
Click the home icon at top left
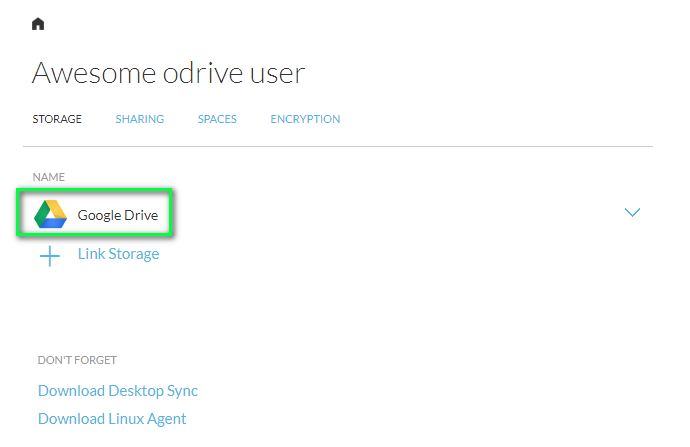tap(38, 24)
